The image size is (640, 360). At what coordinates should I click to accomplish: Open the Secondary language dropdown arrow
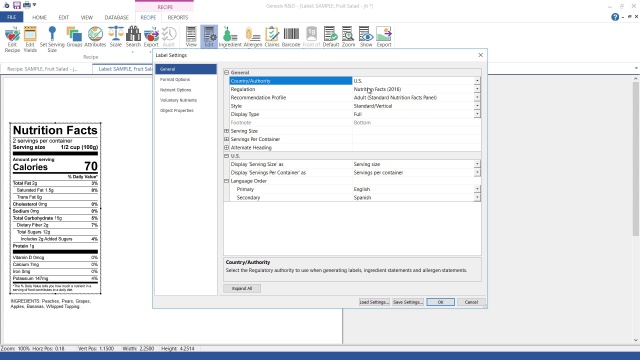[477, 198]
